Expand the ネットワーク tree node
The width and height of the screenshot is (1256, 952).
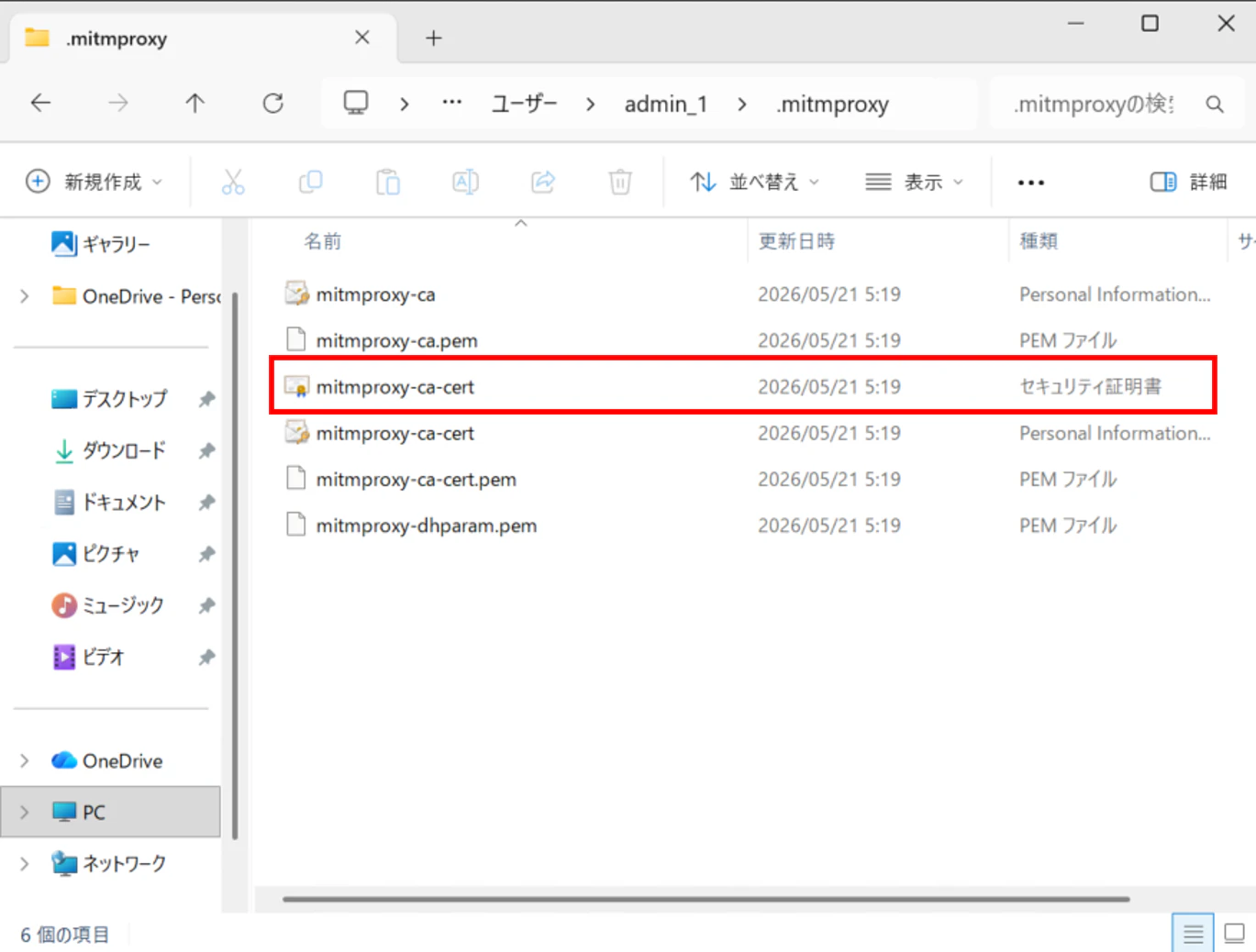(25, 863)
